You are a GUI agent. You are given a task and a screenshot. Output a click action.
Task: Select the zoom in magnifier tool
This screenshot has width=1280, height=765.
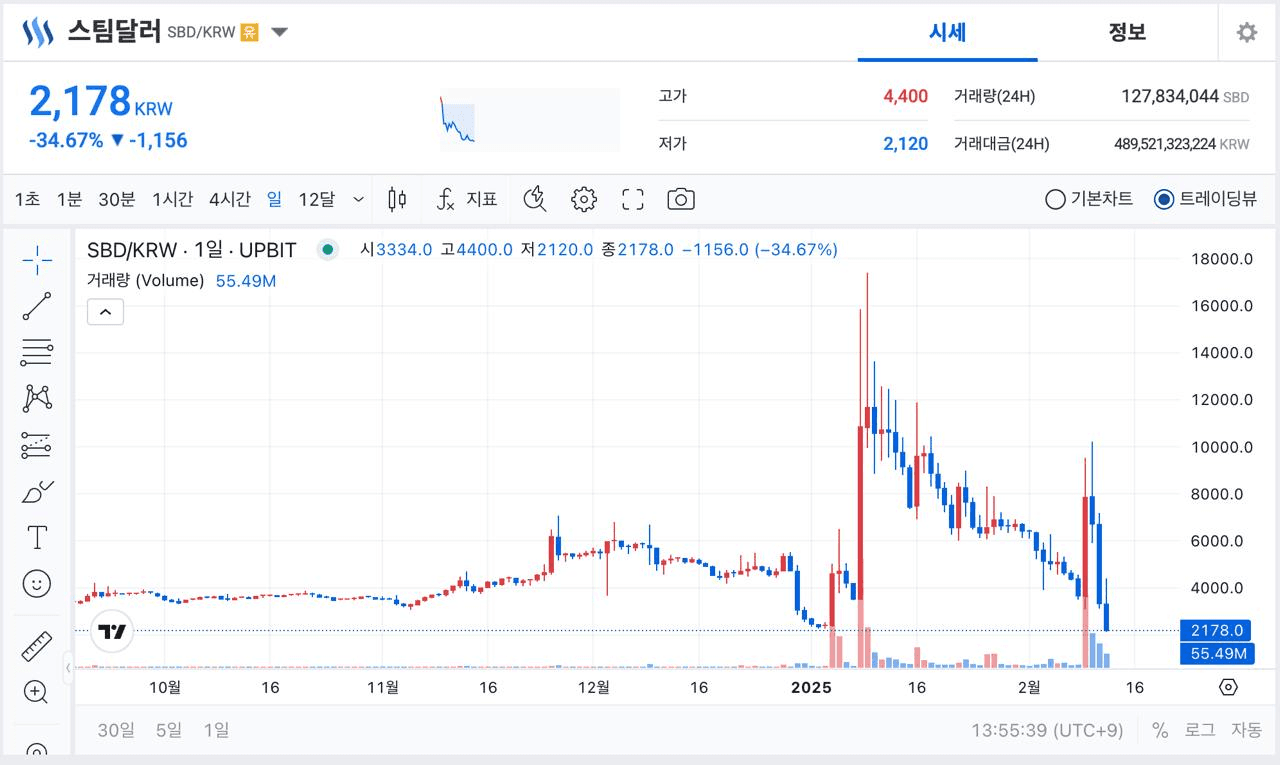[x=37, y=691]
